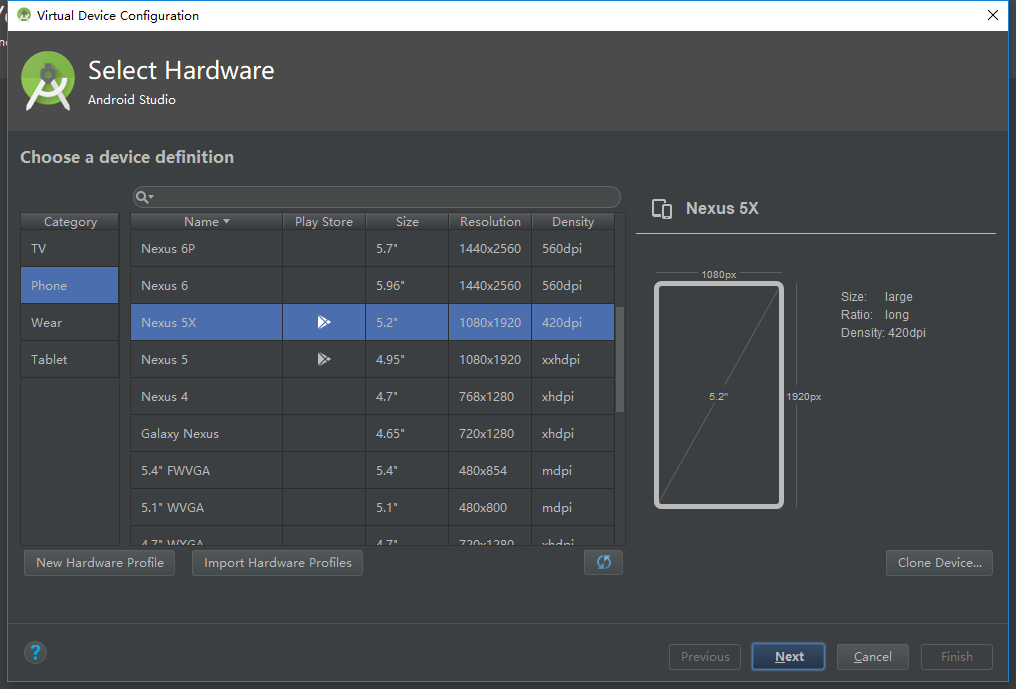Click the Play Store icon in Nexus 5X row
The width and height of the screenshot is (1016, 689).
pyautogui.click(x=324, y=322)
